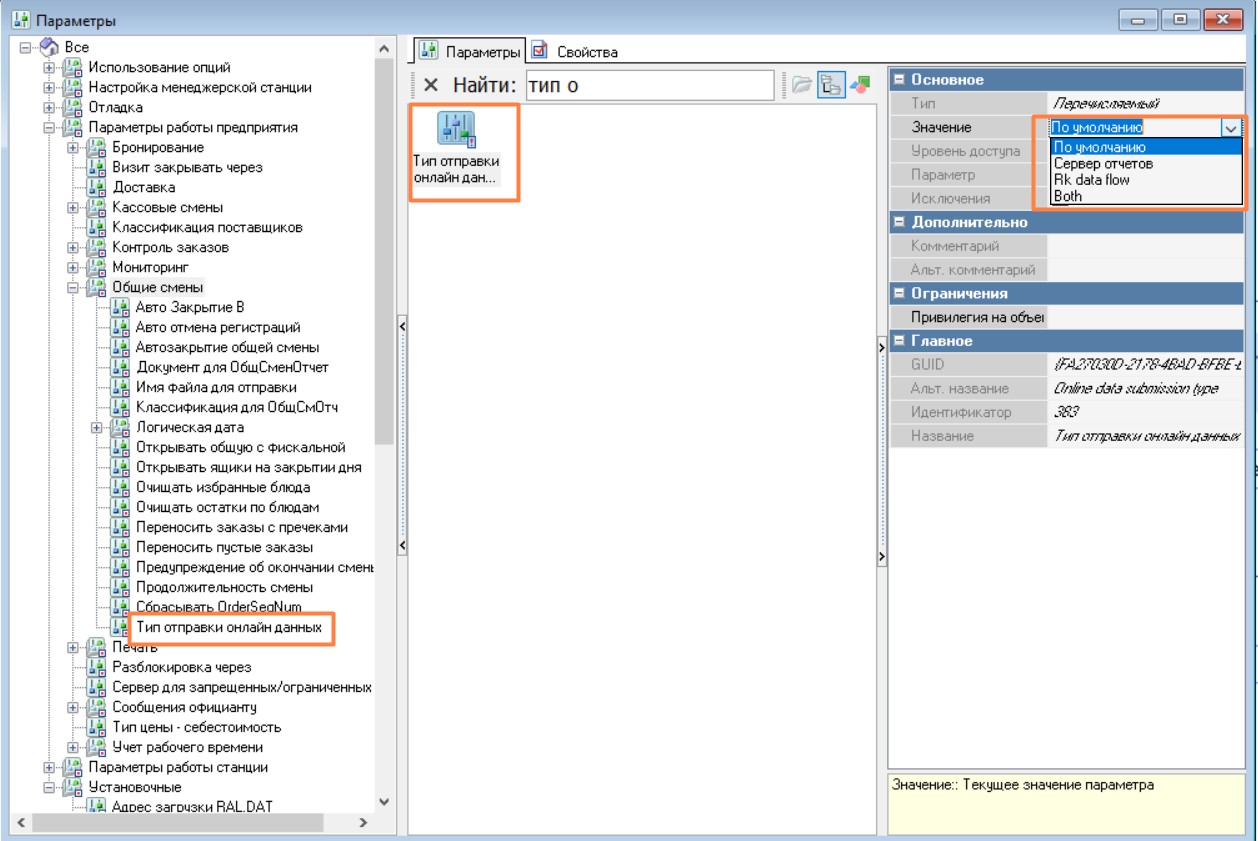Select 'Тип отправки онлайн данных' in tree
This screenshot has height=841, width=1258.
[229, 627]
